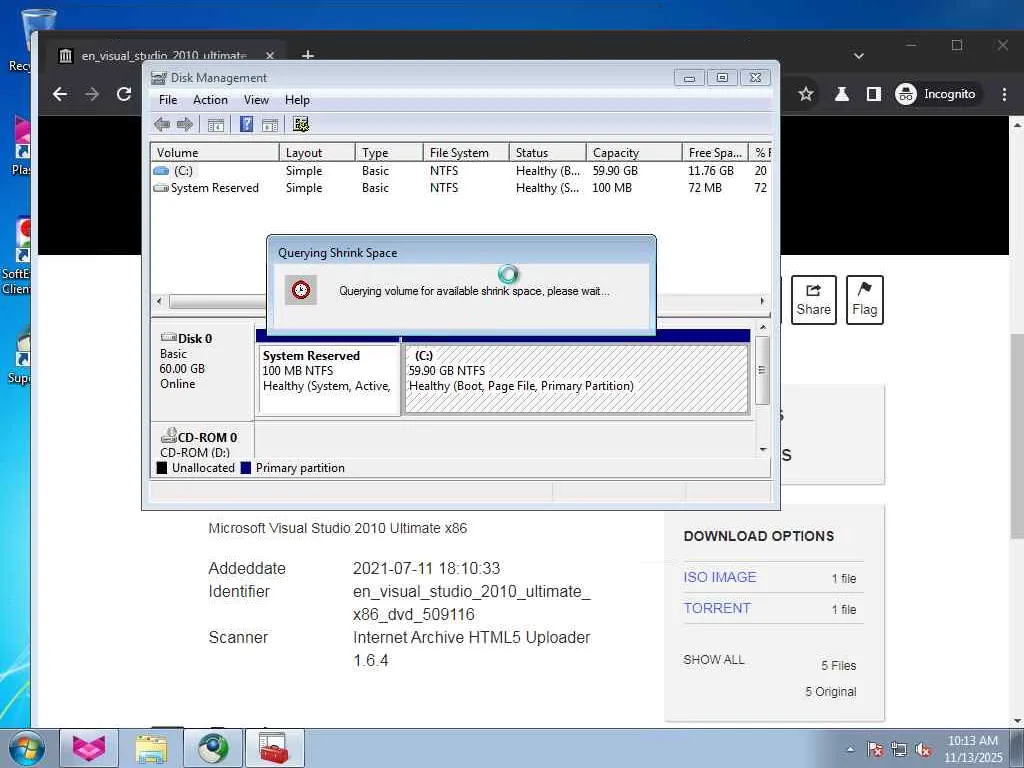Open the browser tab search chevron
The height and width of the screenshot is (768, 1024).
coord(859,56)
